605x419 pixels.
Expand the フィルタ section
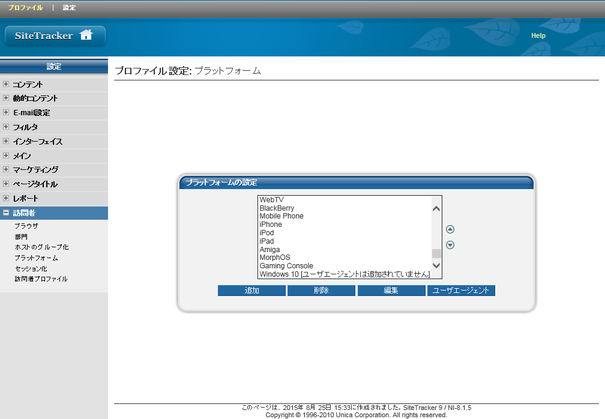(x=6, y=127)
